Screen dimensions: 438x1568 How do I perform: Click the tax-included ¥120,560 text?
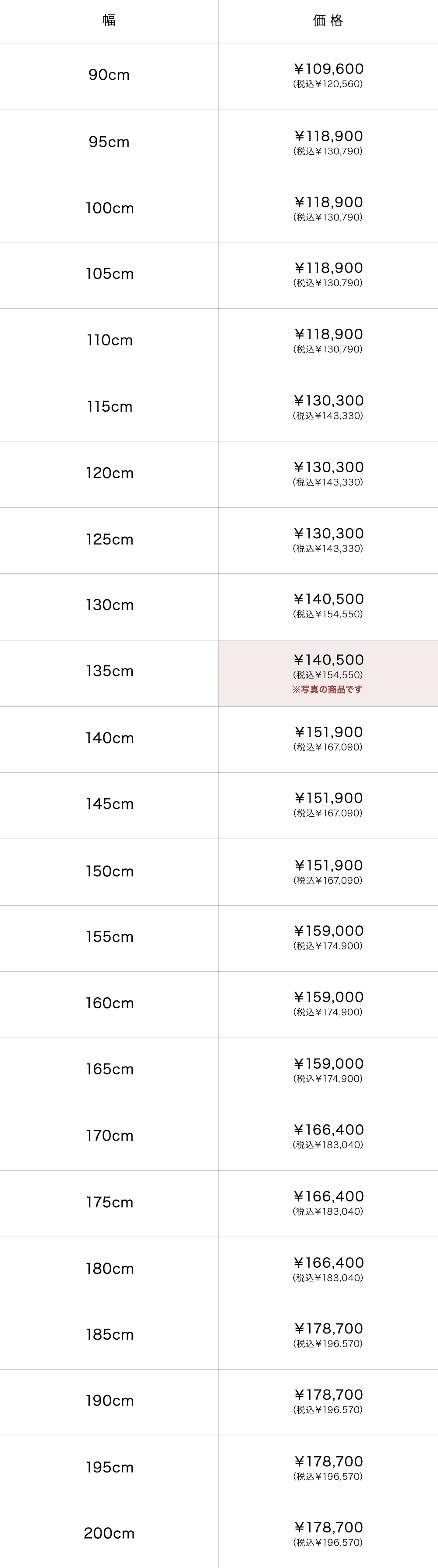[x=328, y=84]
